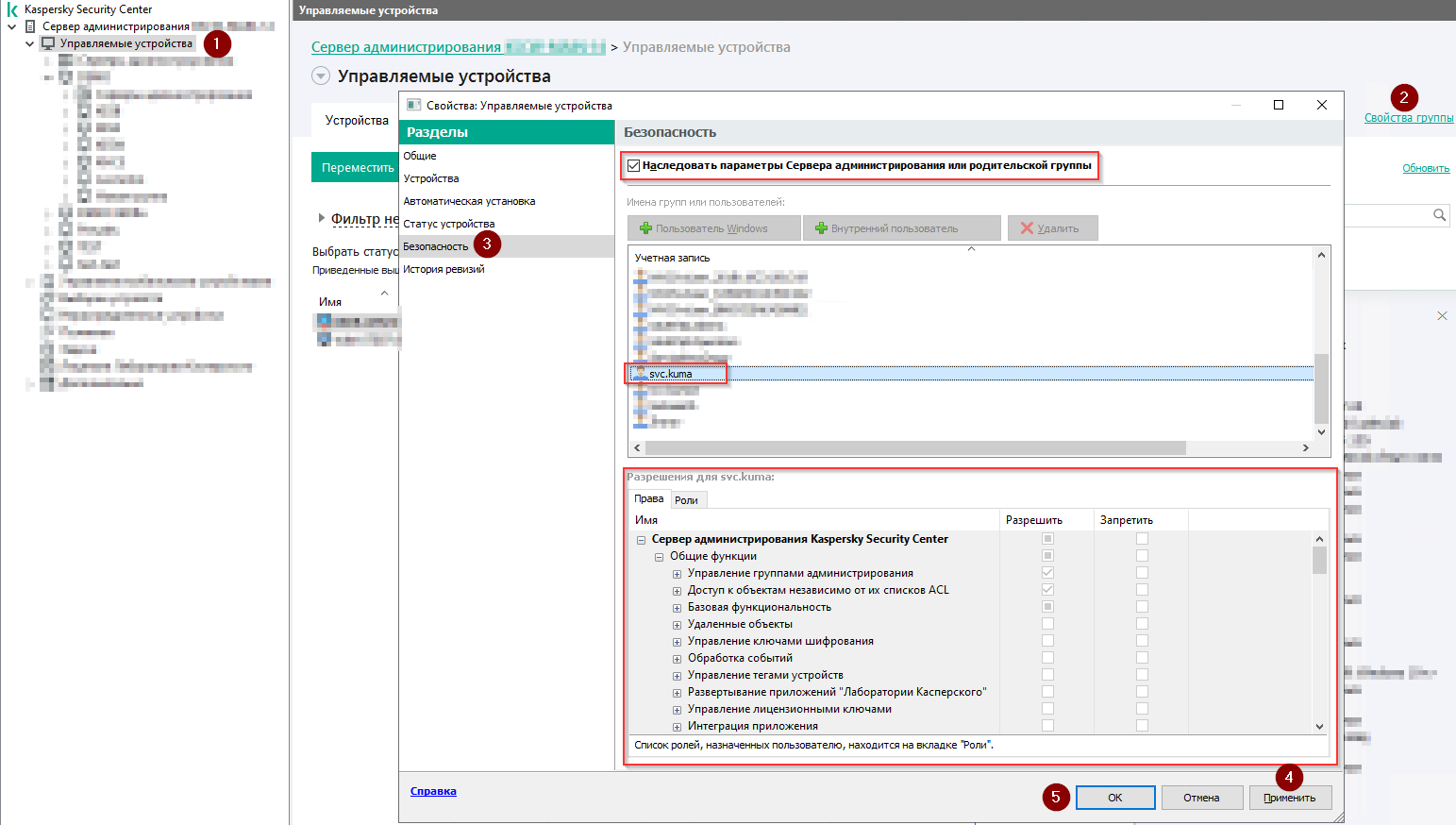Toggle Разрешить for Доступ к объектам независимо от ACL
Screen dimensions: 1456x825
click(1047, 590)
